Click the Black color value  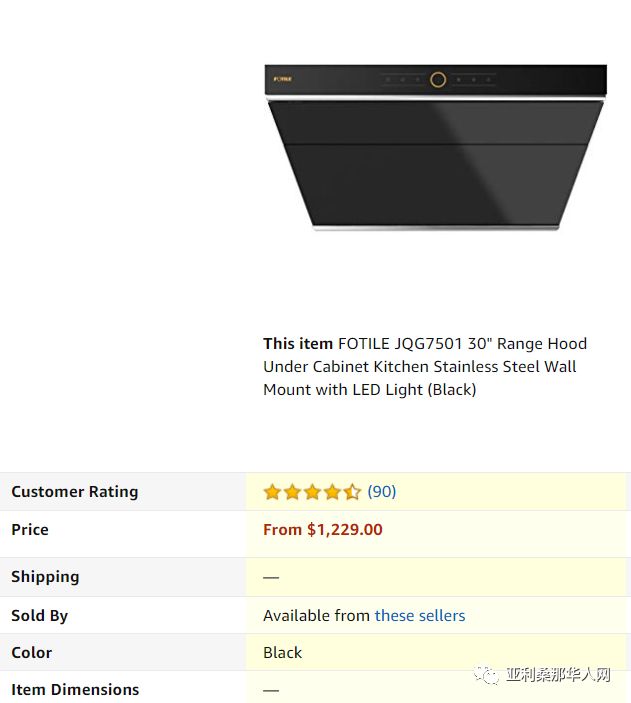pyautogui.click(x=283, y=652)
